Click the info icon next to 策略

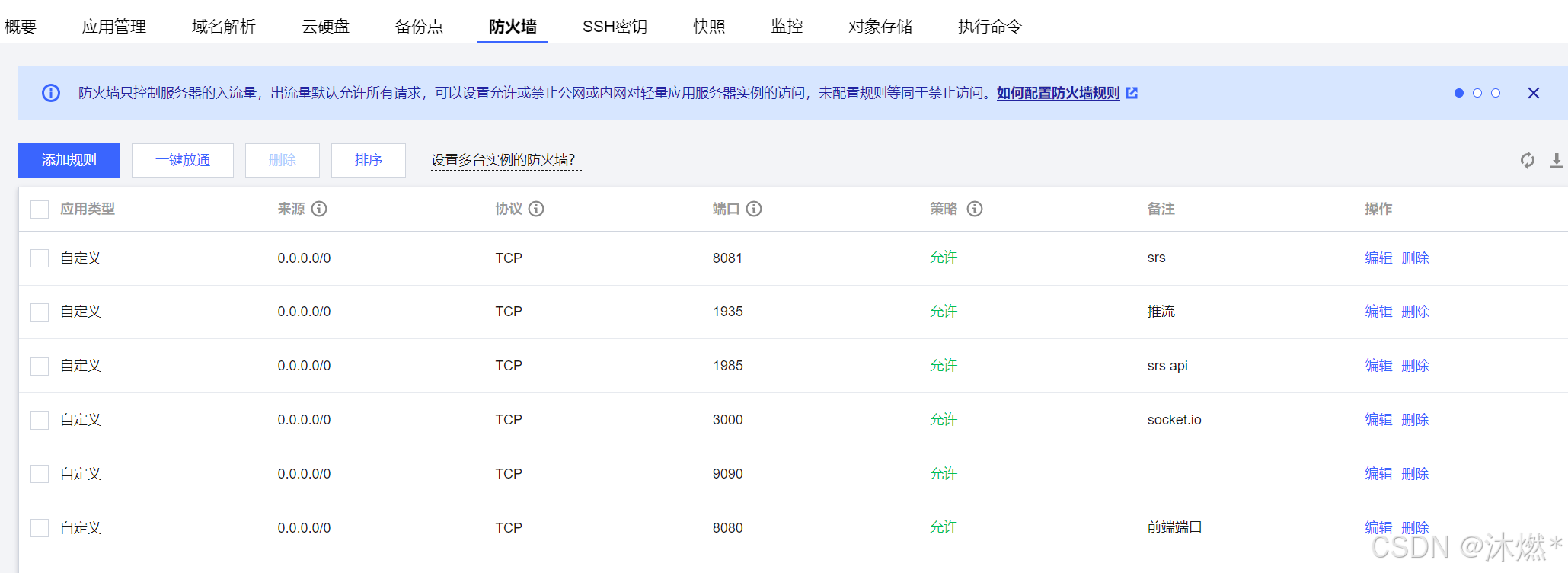975,209
